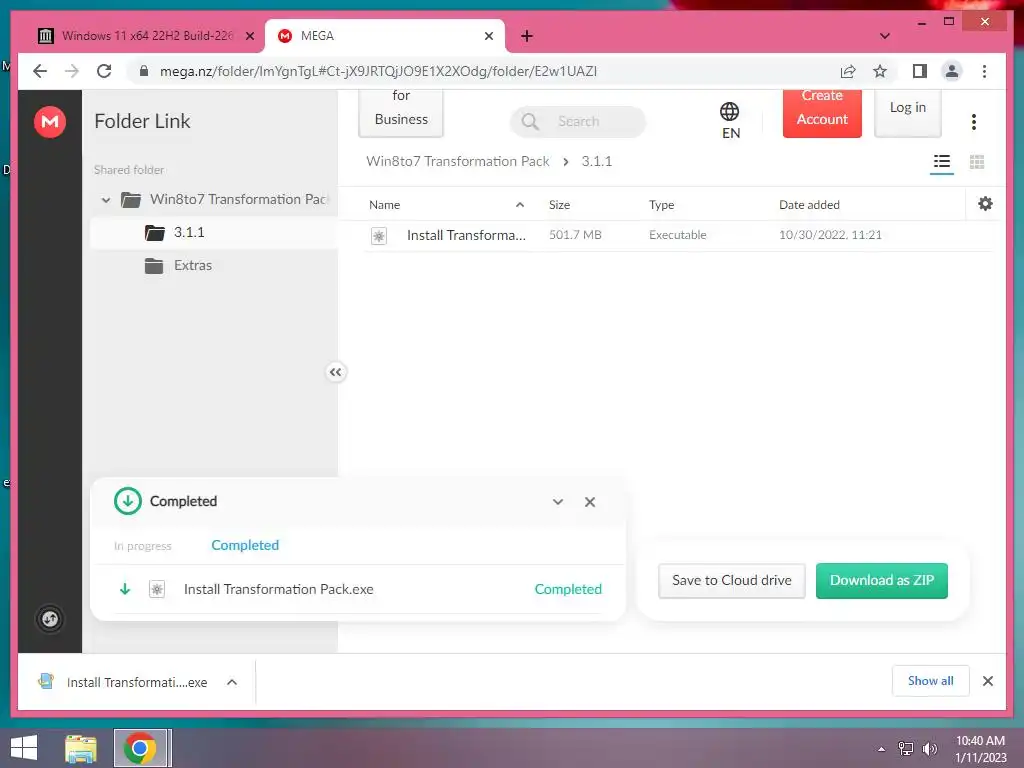Select the Install Transforma... file row
Viewport: 1024px width, 768px height.
679,235
